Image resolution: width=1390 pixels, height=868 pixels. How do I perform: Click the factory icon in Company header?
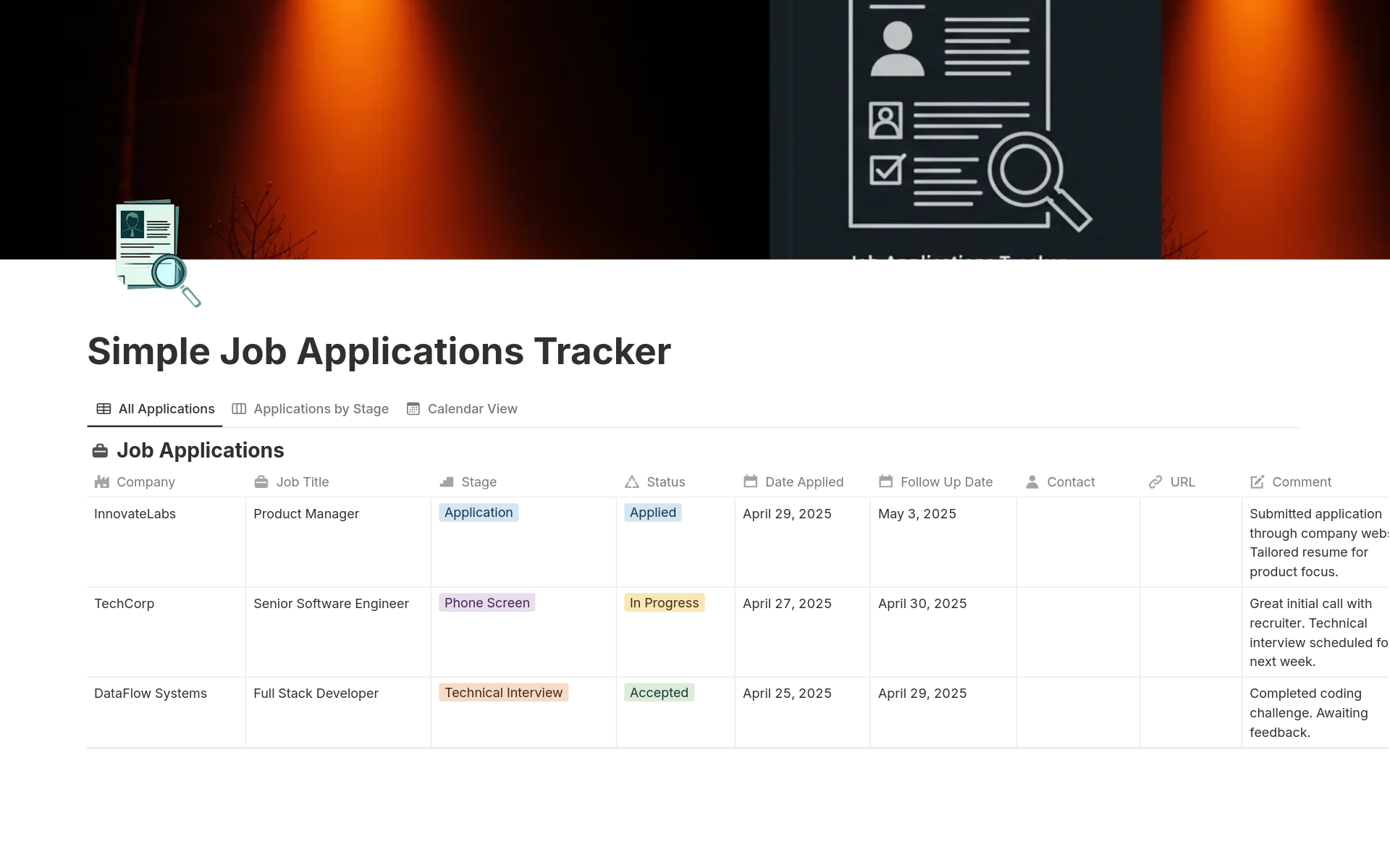pyautogui.click(x=102, y=482)
